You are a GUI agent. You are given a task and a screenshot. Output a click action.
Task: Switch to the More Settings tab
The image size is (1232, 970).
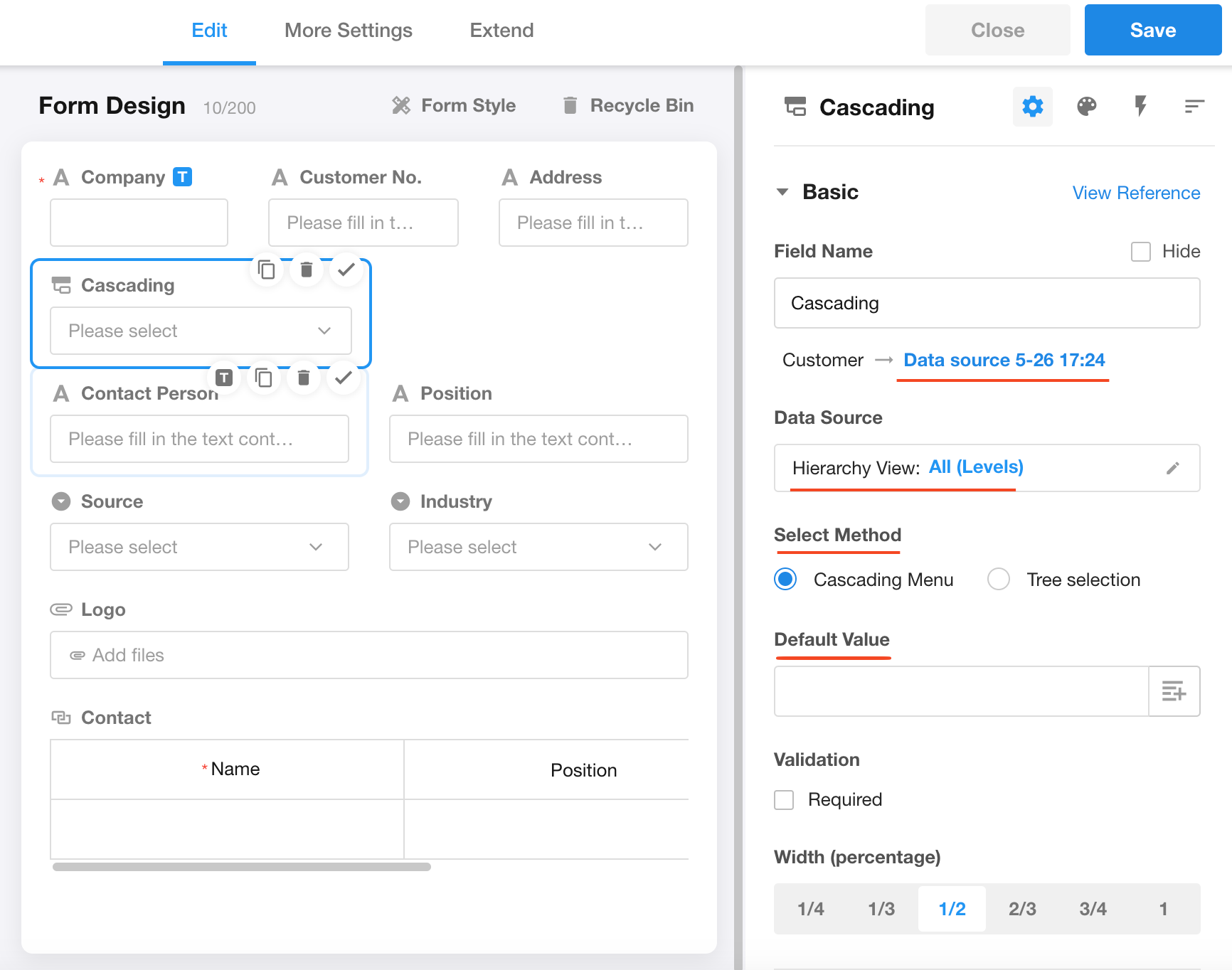(349, 31)
